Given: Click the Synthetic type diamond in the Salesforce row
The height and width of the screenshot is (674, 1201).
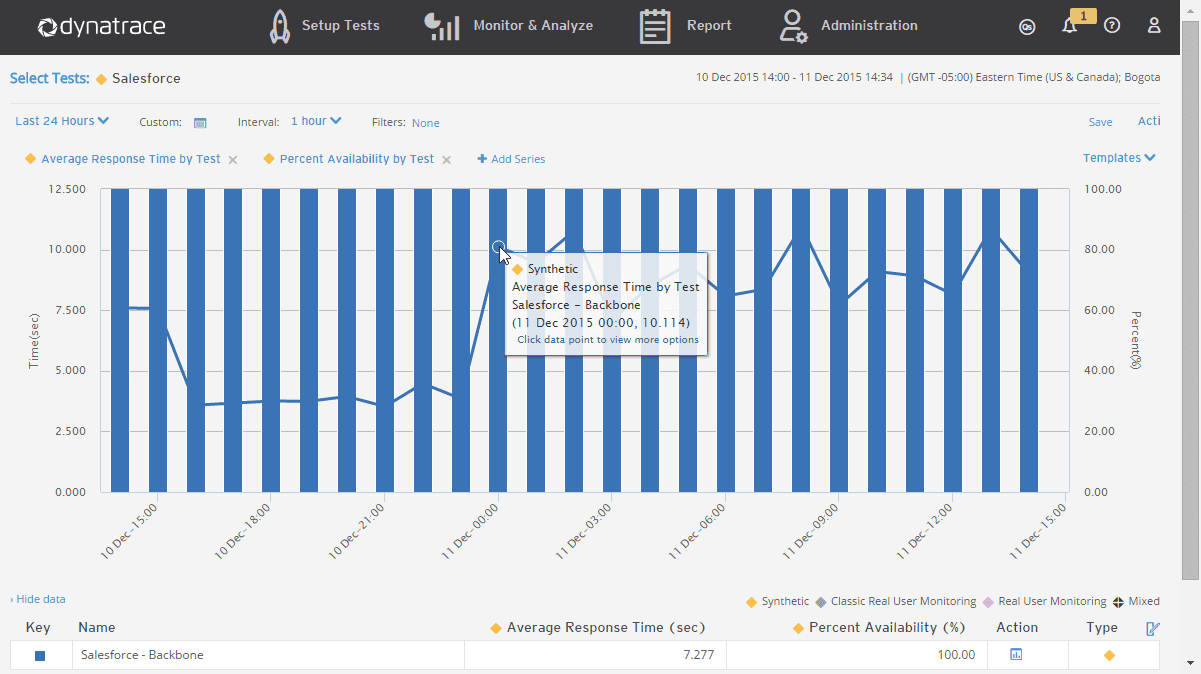Looking at the screenshot, I should point(1109,655).
